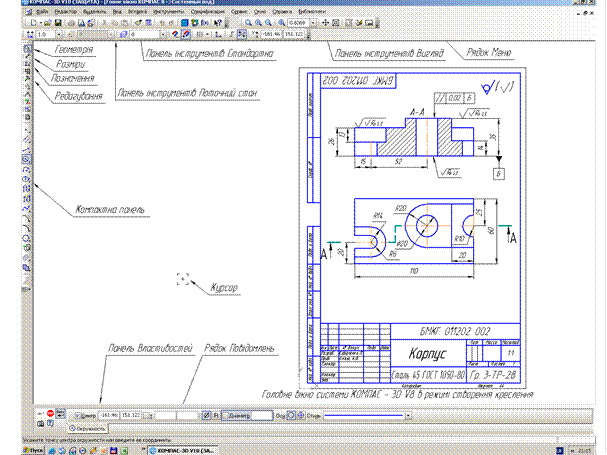Image resolution: width=607 pixels, height=455 pixels.
Task: Click the Save diskette icon
Action: tap(58, 23)
